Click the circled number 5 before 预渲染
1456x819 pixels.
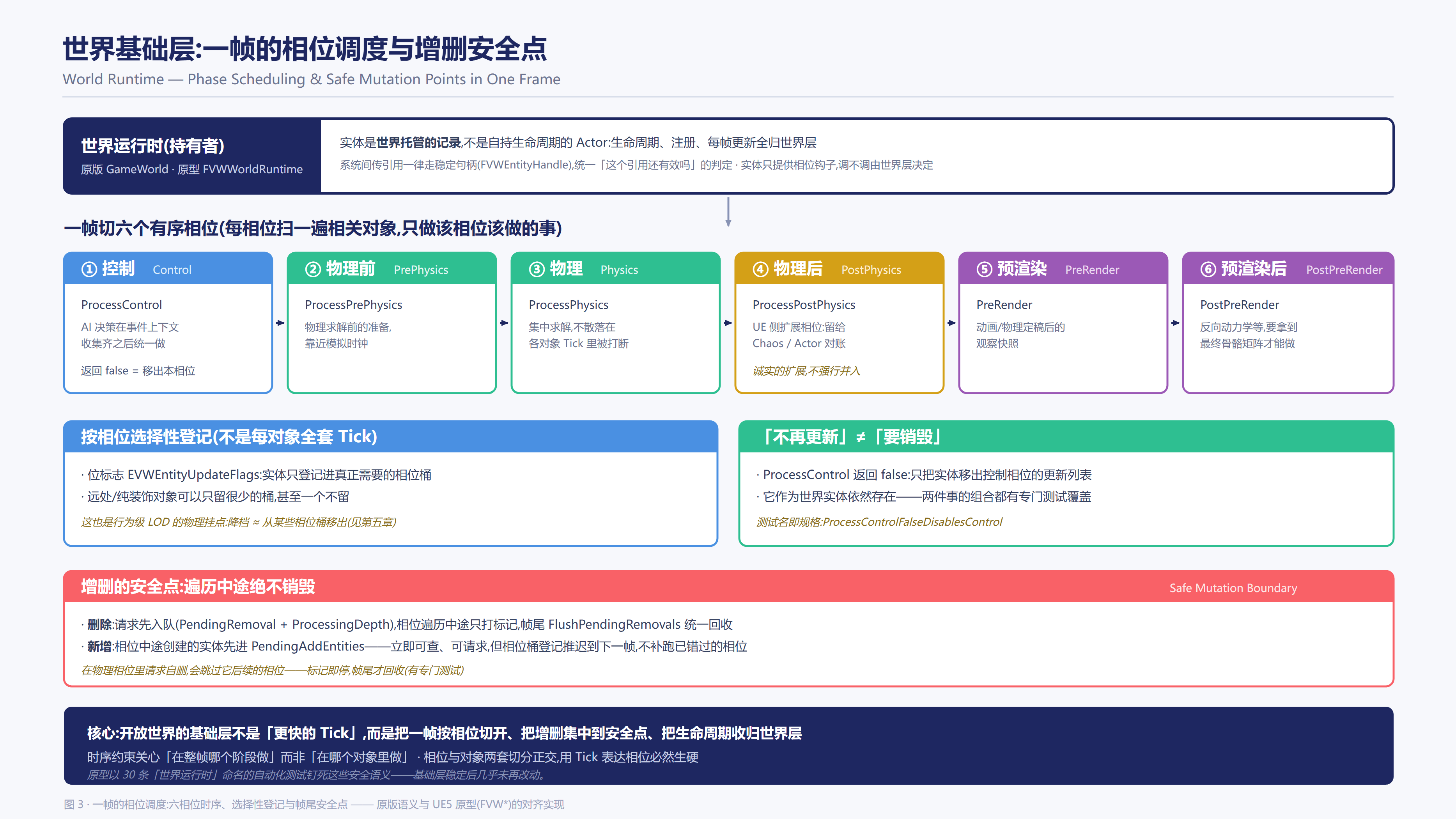tap(984, 269)
